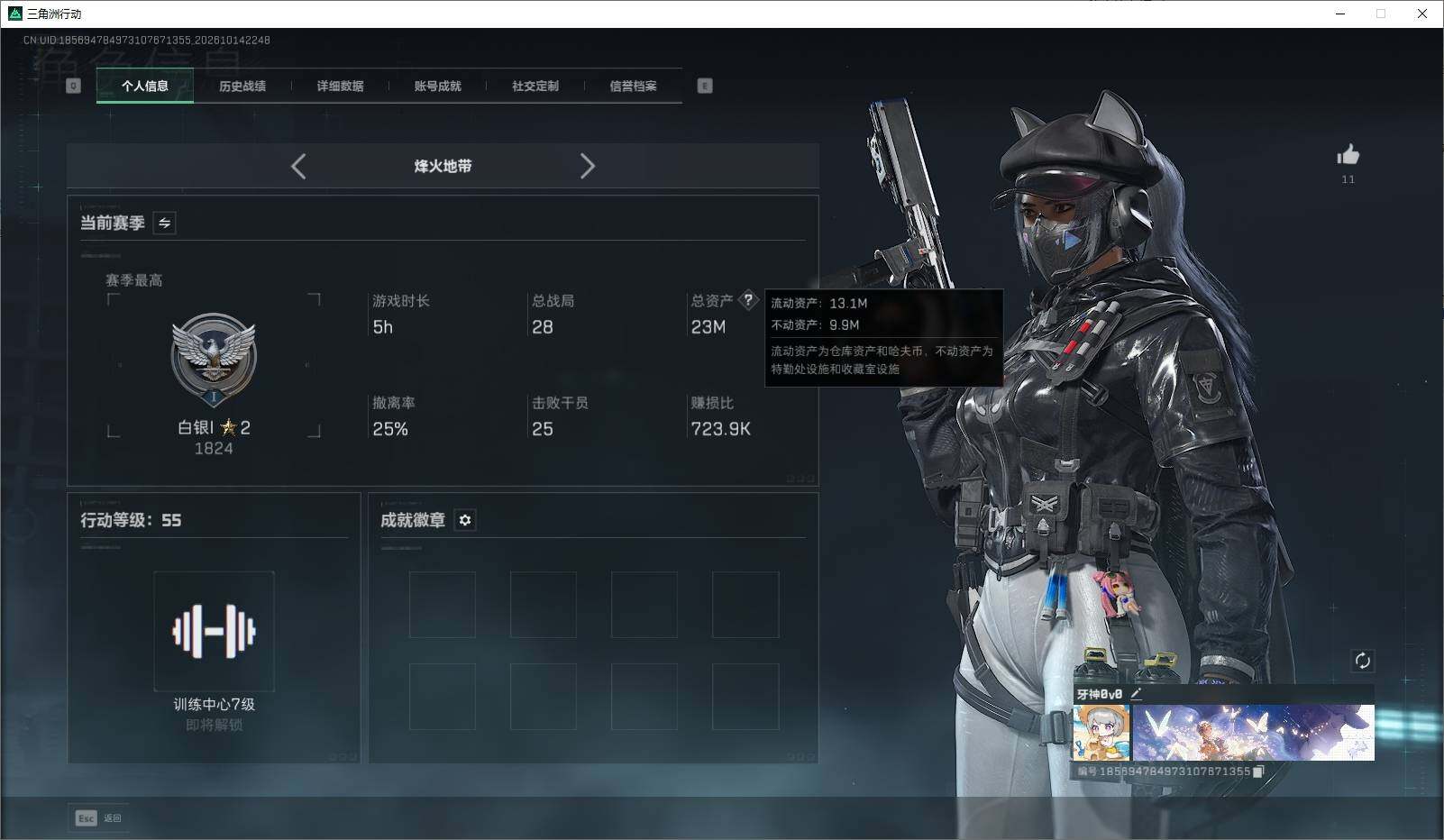Minimize the 三角洲行动 window
This screenshot has width=1444, height=840.
tap(1340, 14)
